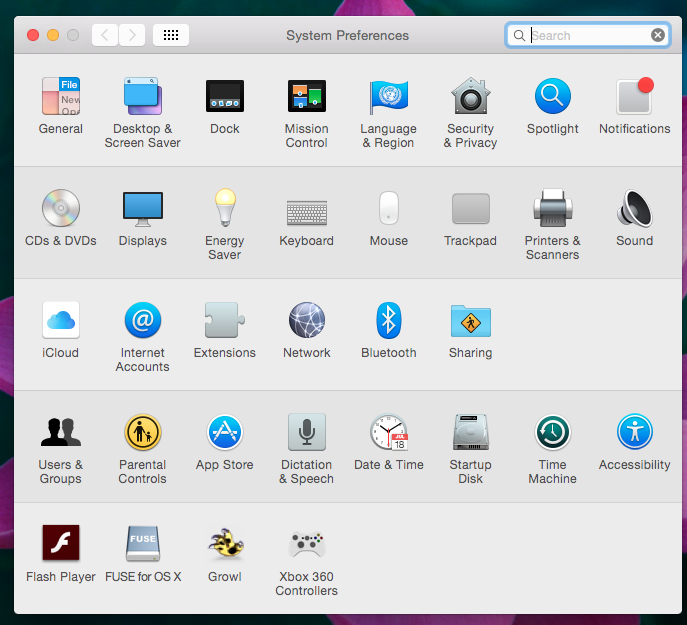Click the Show All grid button
This screenshot has height=625, width=687.
171,35
